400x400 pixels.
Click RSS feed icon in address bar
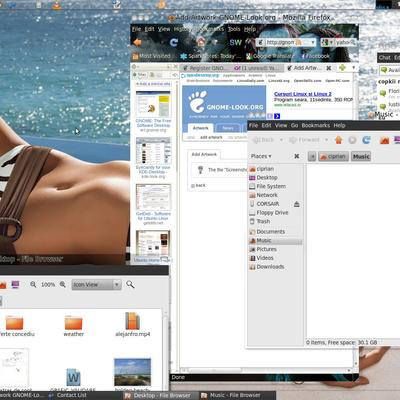(x=298, y=42)
